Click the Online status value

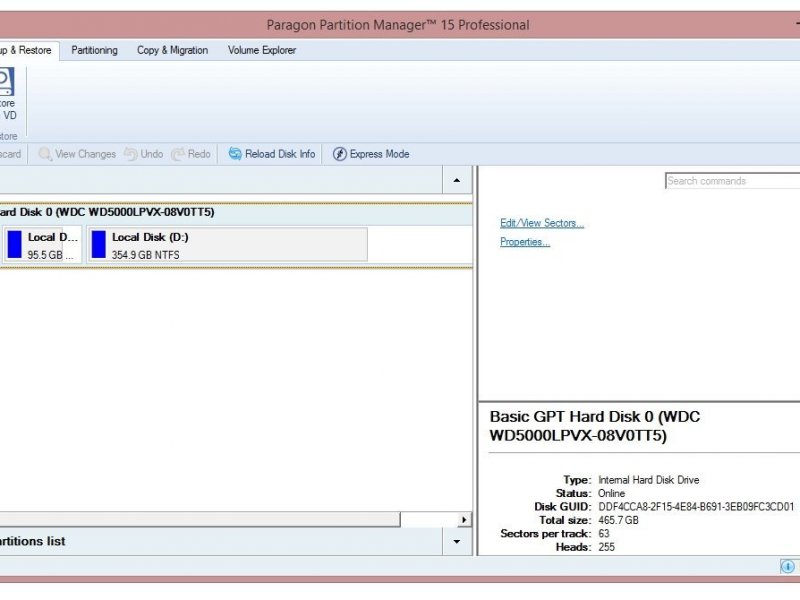611,493
